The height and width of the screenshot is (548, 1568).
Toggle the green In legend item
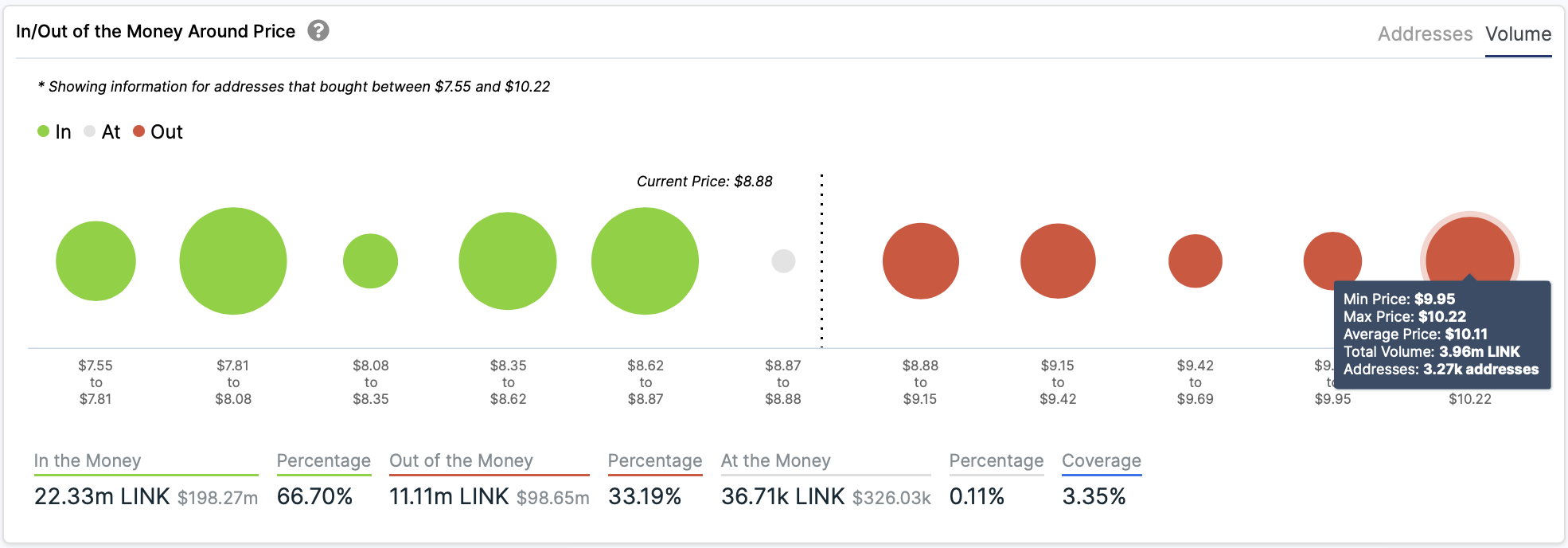54,131
